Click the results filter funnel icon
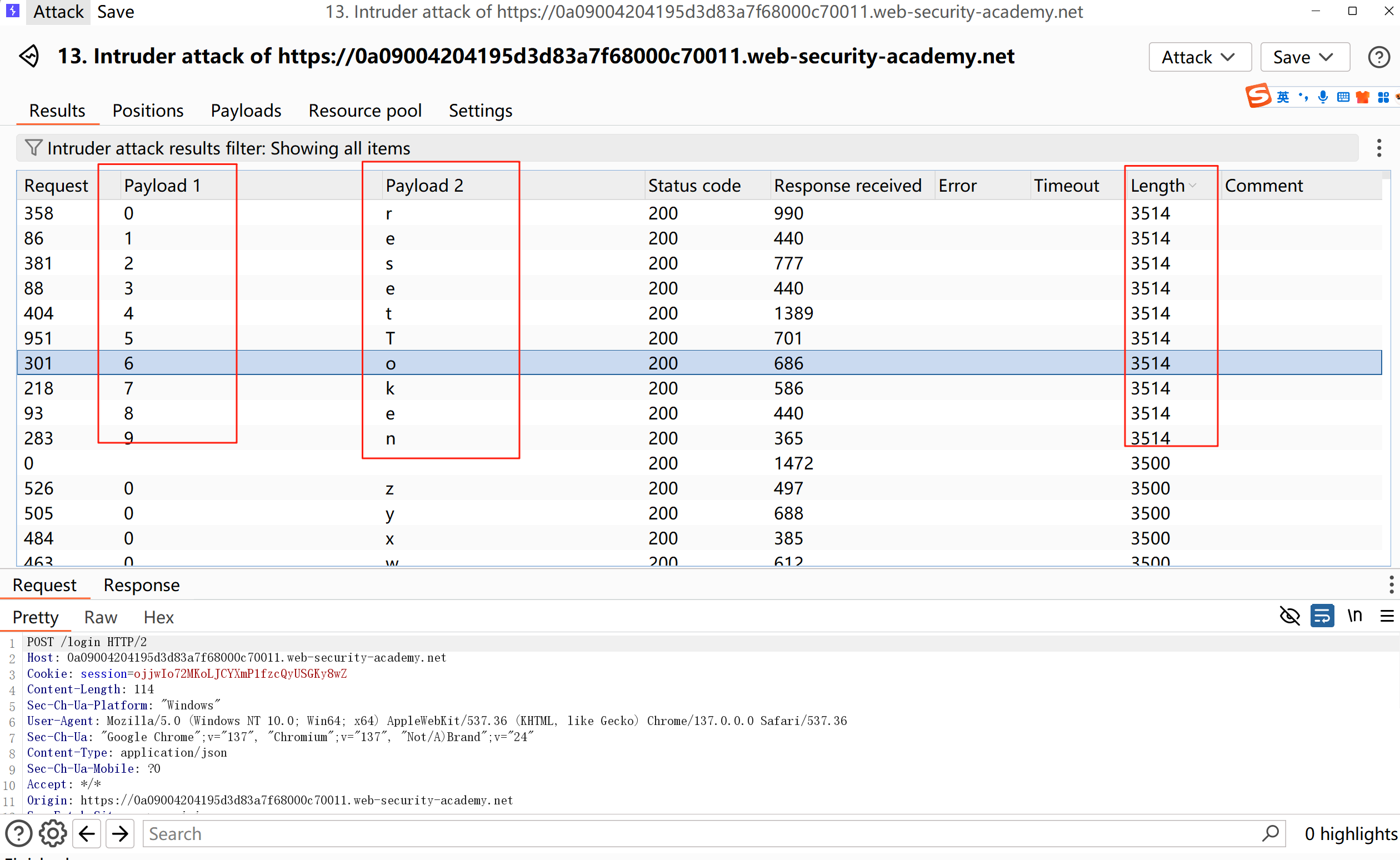The height and width of the screenshot is (860, 1400). 33,148
